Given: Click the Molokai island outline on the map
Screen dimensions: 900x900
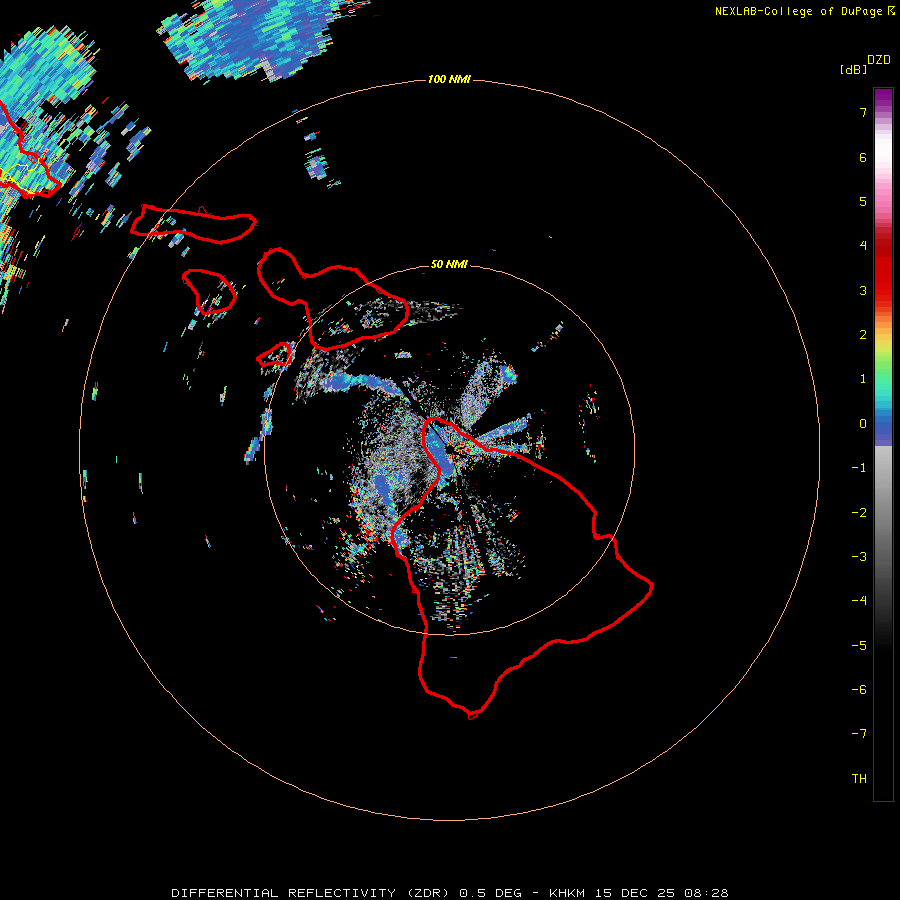Looking at the screenshot, I should (x=193, y=224).
